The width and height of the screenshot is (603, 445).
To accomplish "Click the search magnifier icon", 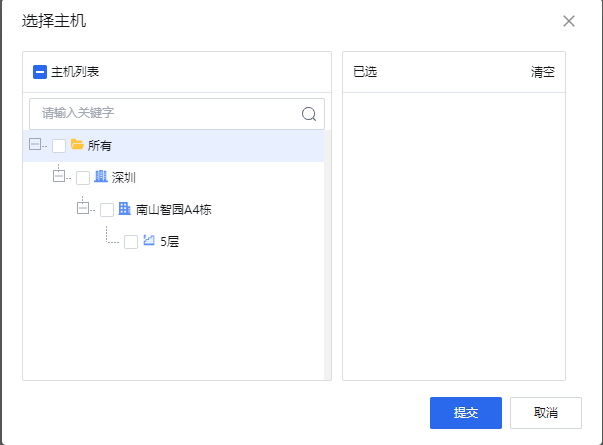I will click(309, 114).
